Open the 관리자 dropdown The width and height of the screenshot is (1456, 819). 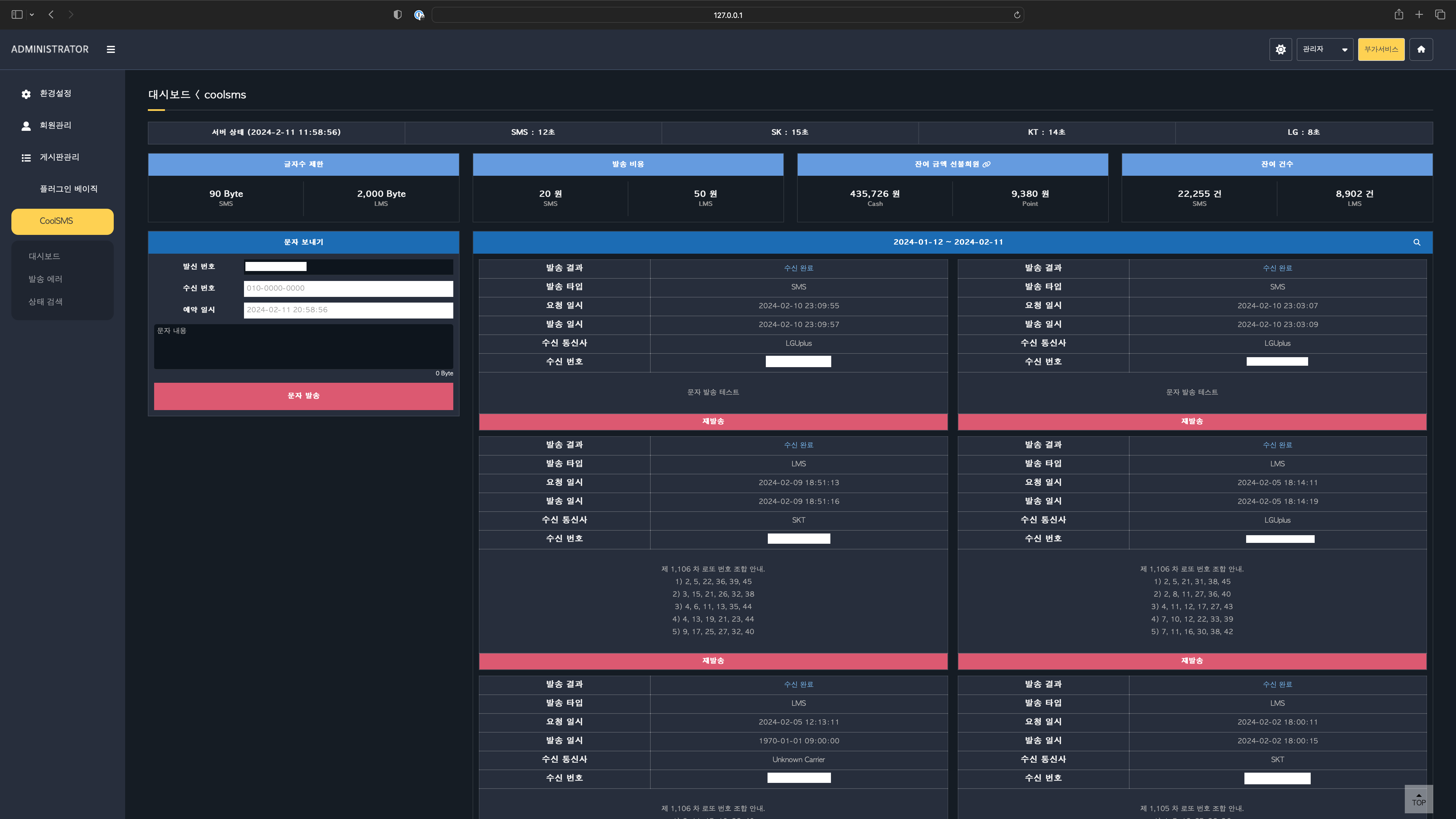click(1324, 50)
